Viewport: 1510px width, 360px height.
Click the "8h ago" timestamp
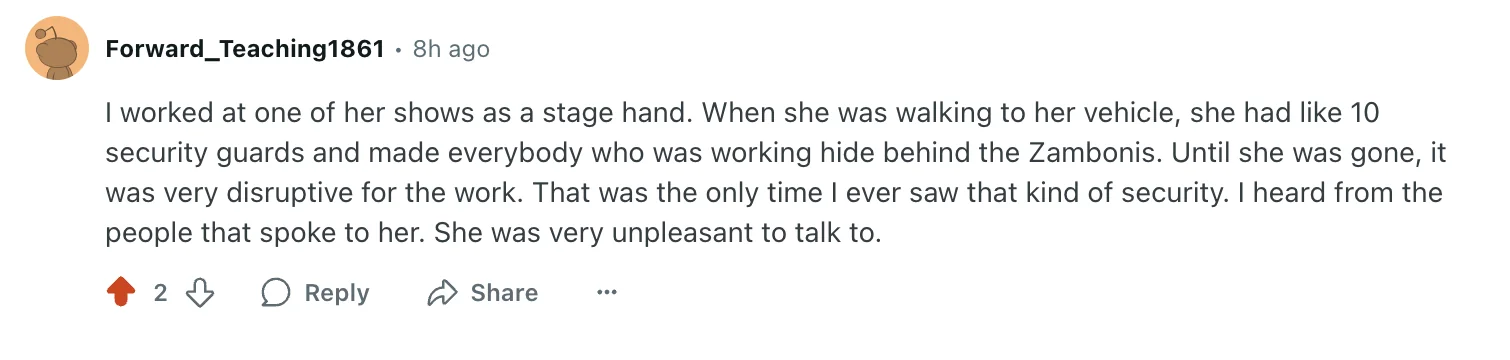tap(451, 48)
